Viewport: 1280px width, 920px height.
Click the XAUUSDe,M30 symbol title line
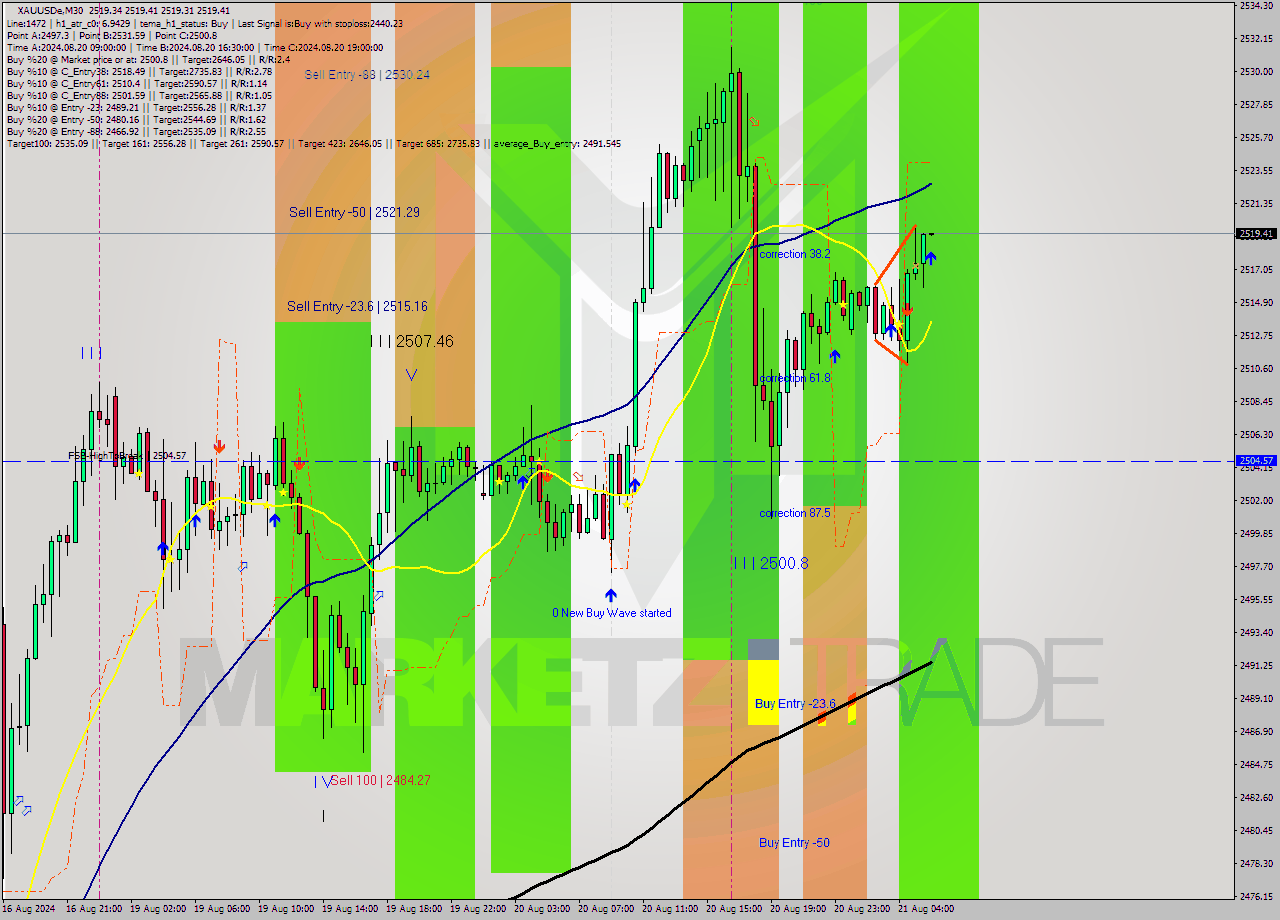tap(123, 9)
